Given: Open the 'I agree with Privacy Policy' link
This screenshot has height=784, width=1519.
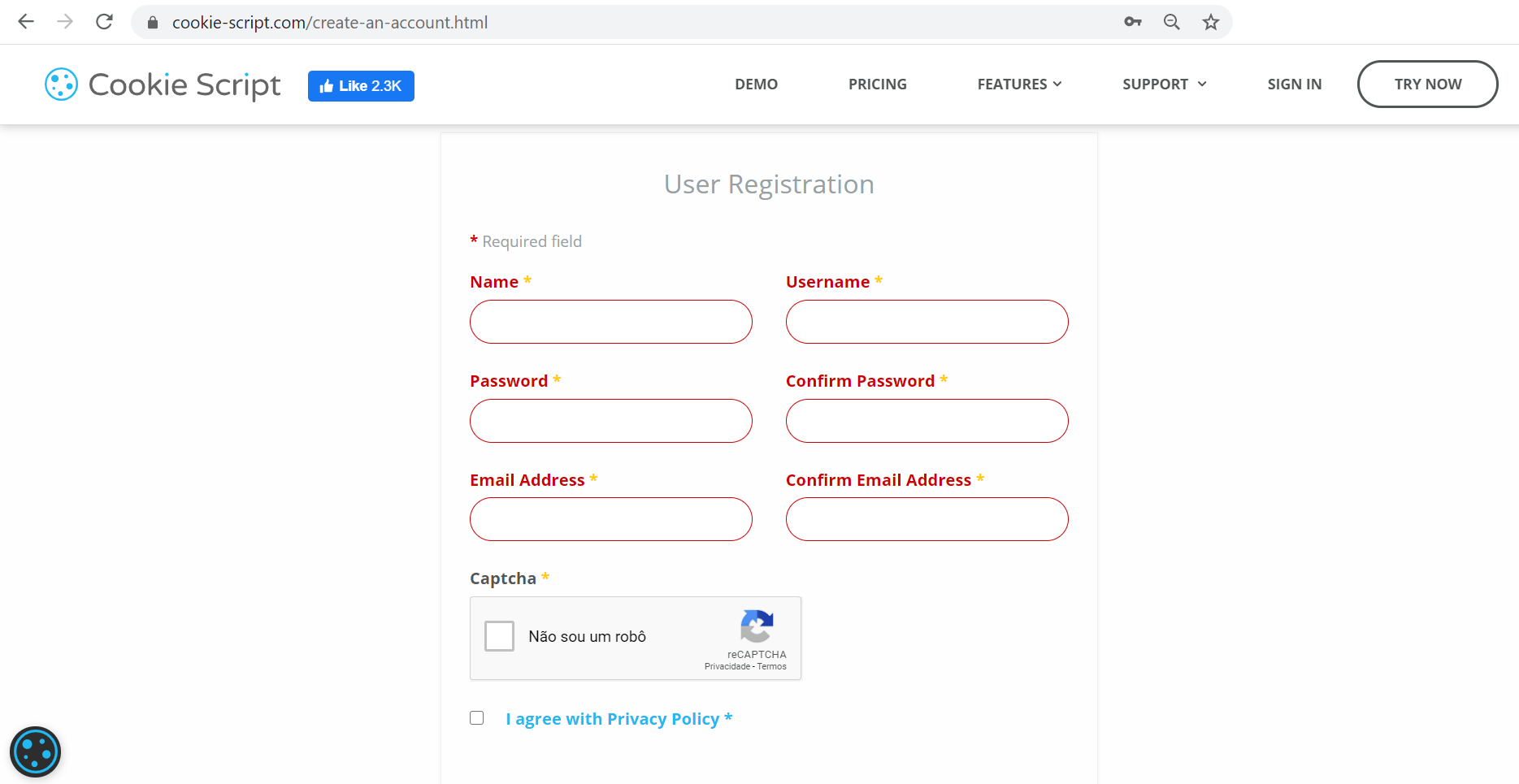Looking at the screenshot, I should (612, 719).
